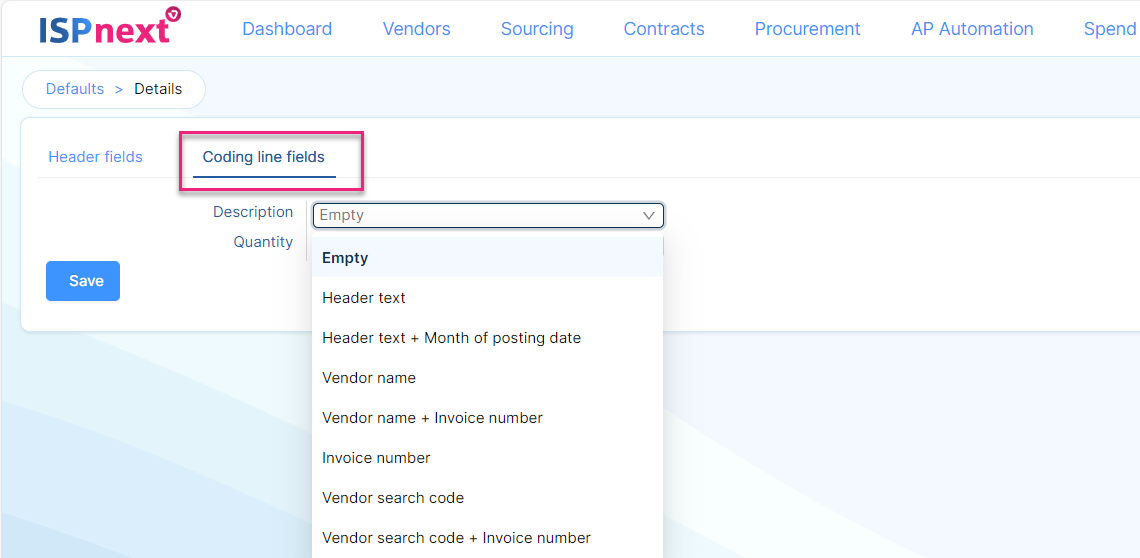Click the Details breadcrumb

158,89
